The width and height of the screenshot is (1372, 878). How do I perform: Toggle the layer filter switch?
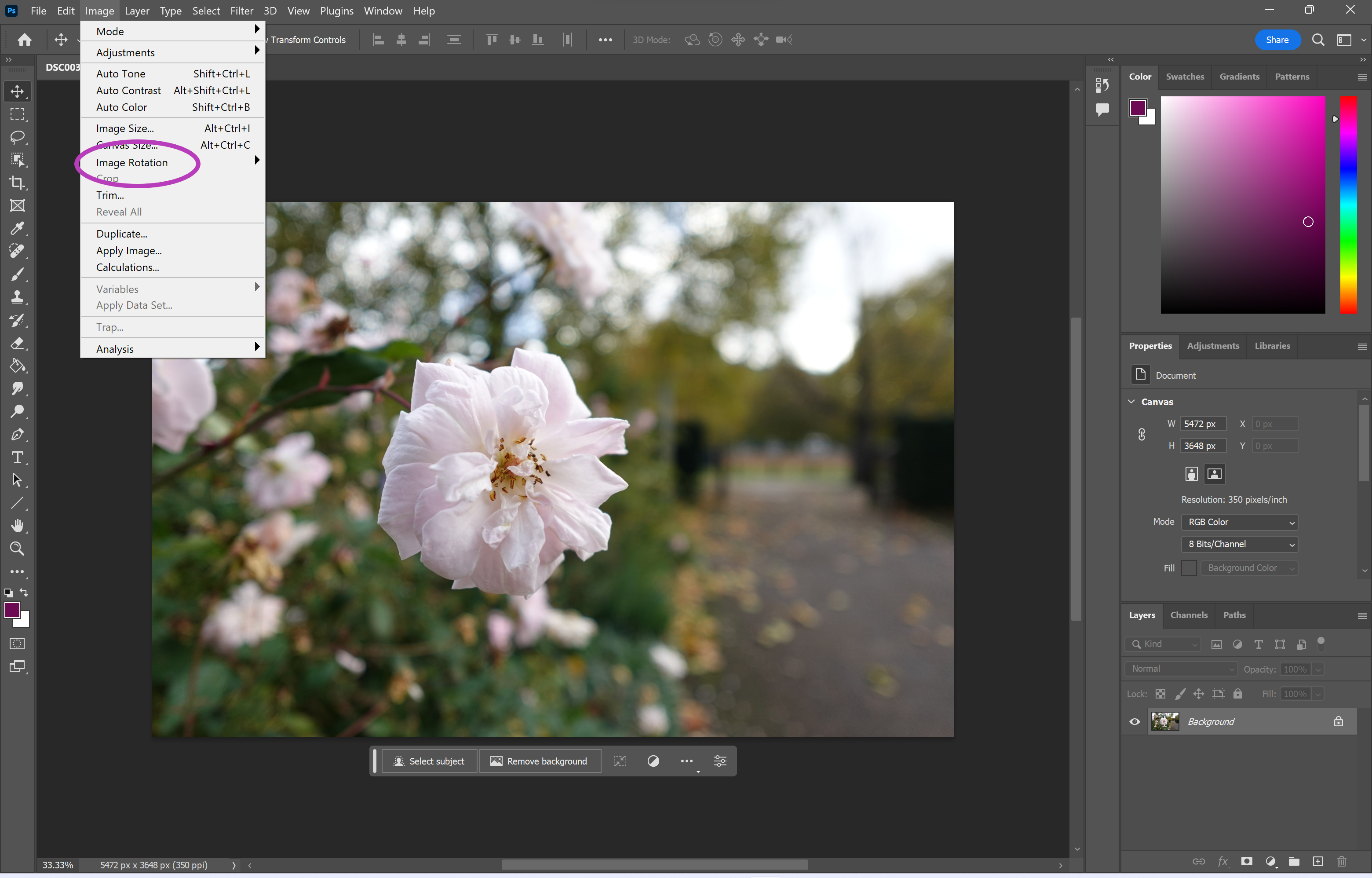click(1321, 644)
